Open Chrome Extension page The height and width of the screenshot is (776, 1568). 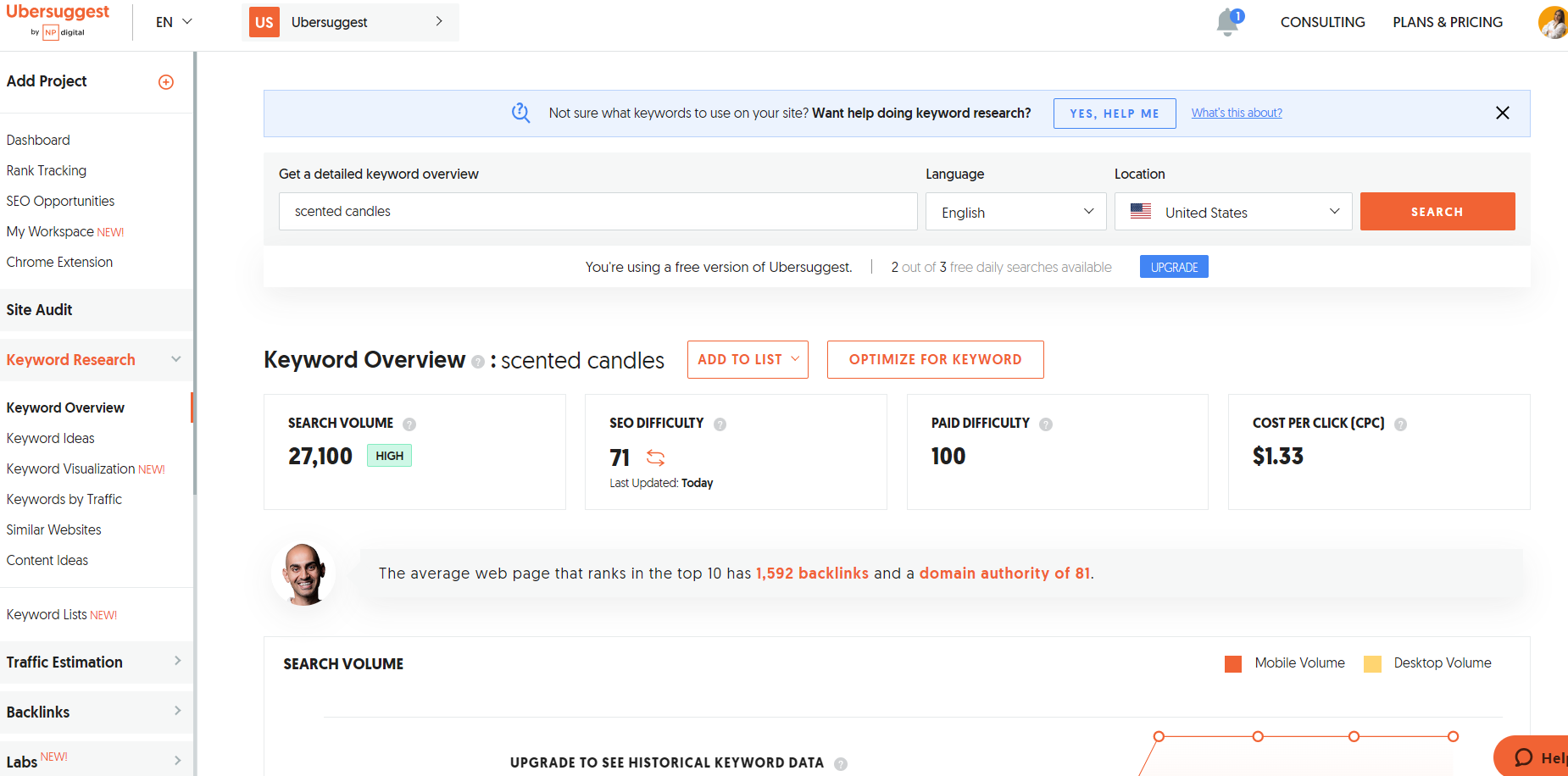pos(59,262)
